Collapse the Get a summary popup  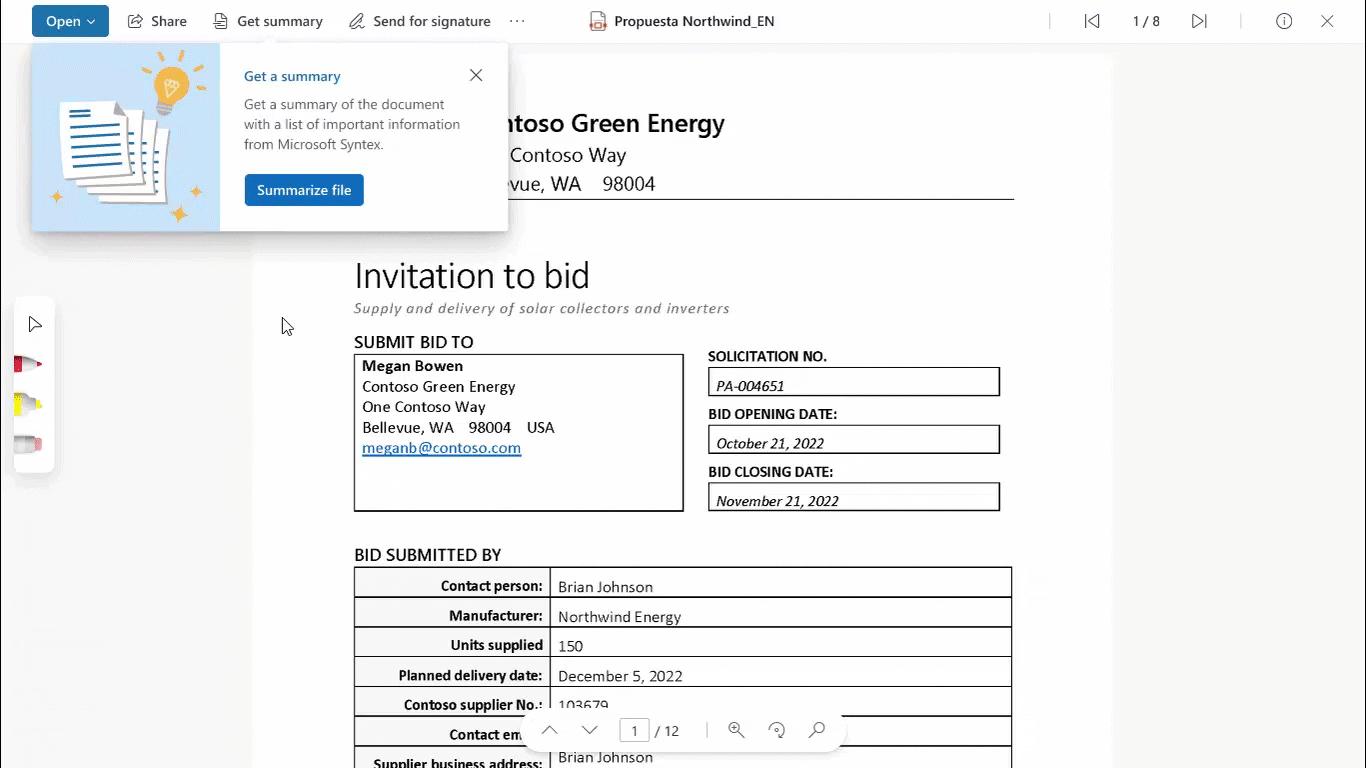475,74
